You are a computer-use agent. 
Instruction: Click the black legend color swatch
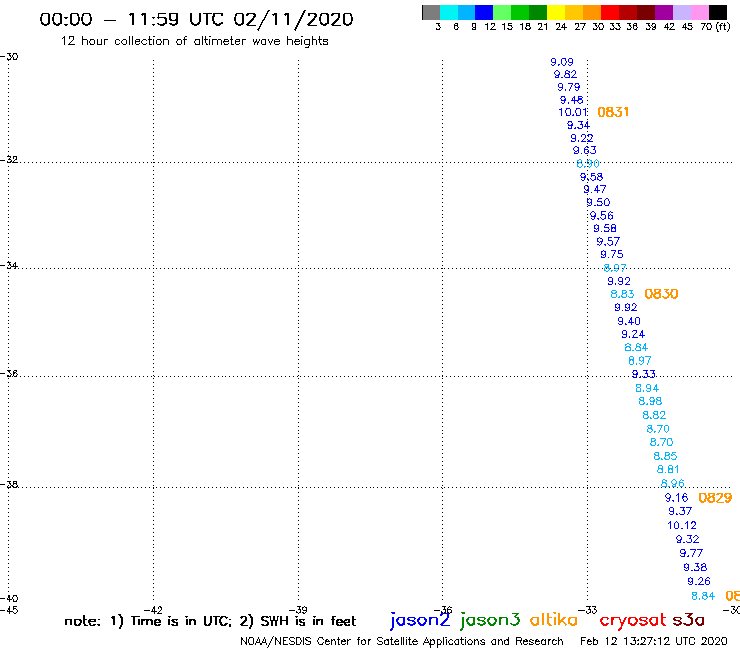click(717, 12)
